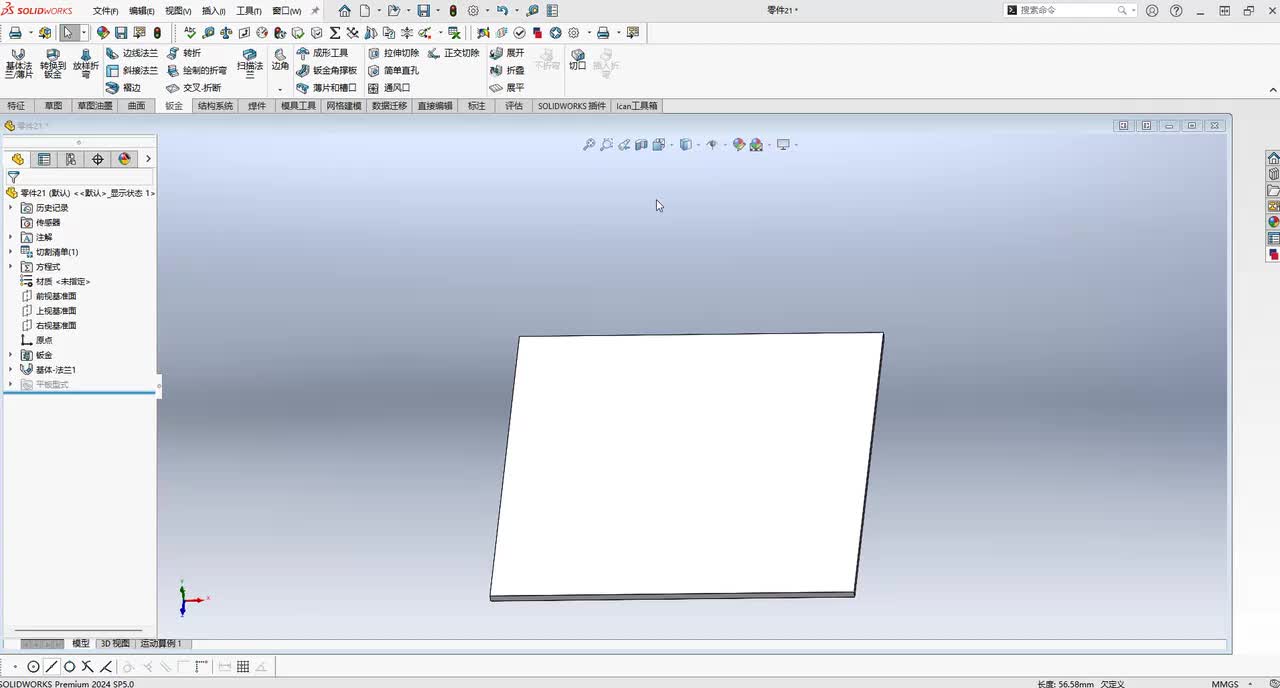This screenshot has height=688, width=1280.
Task: Expand the 钣金 sheet metal feature node
Action: pyautogui.click(x=11, y=355)
